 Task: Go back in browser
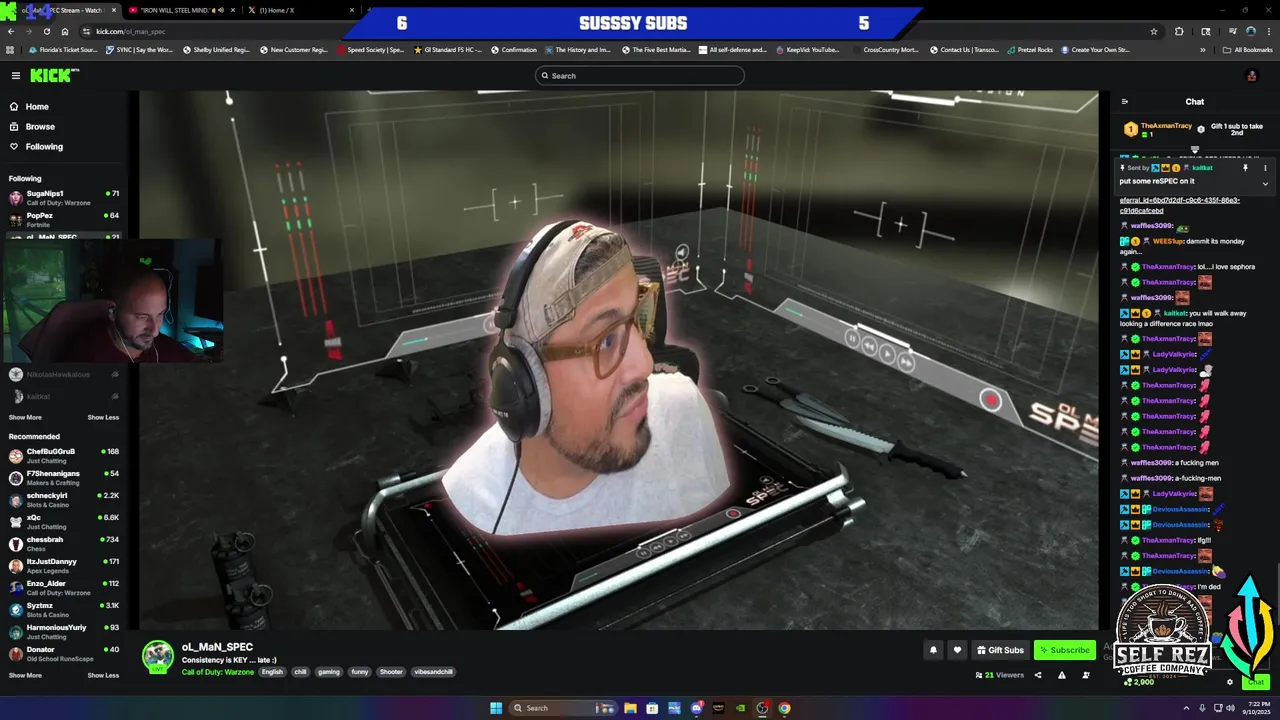point(10,31)
